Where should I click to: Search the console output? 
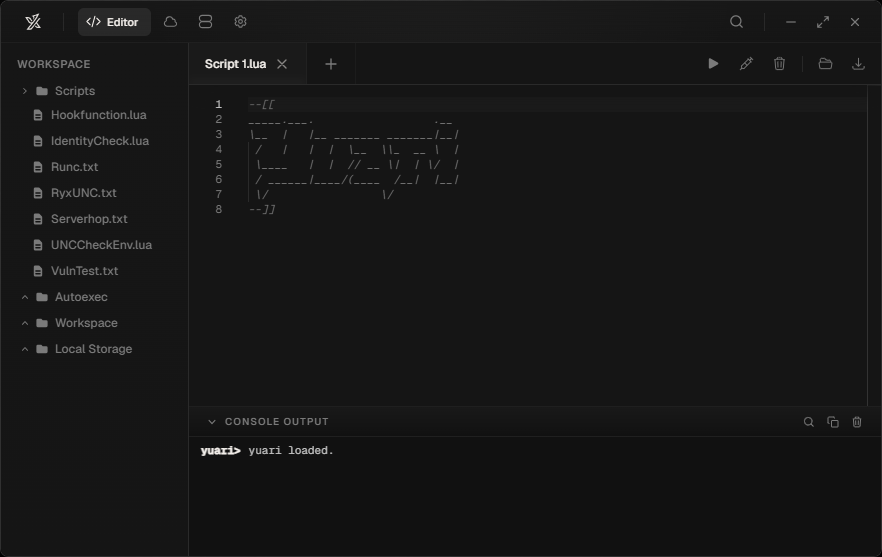809,422
